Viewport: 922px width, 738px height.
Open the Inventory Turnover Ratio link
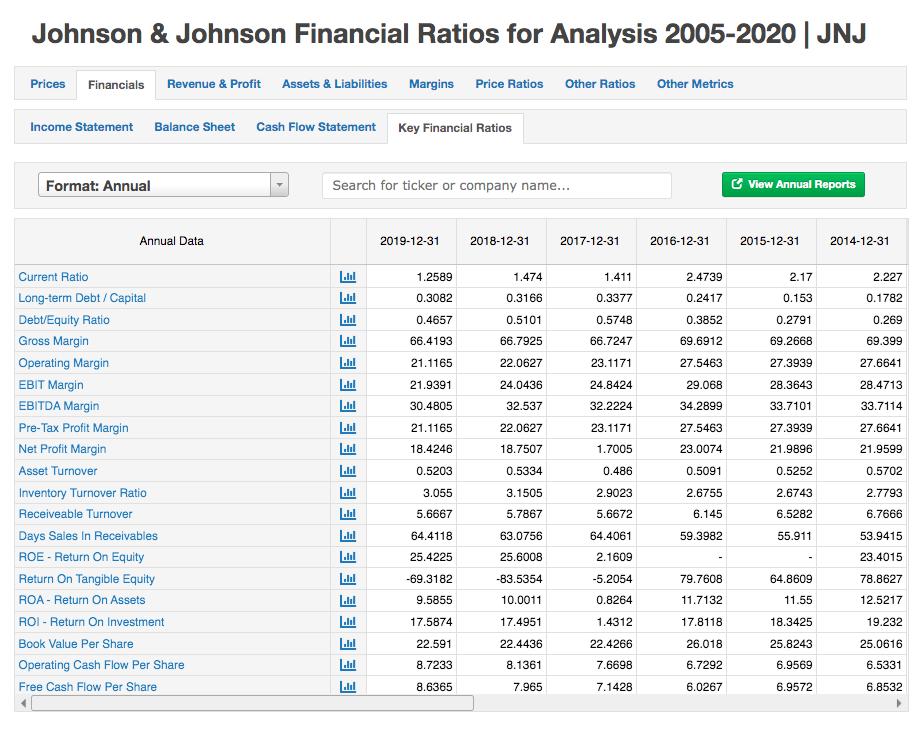coord(82,493)
